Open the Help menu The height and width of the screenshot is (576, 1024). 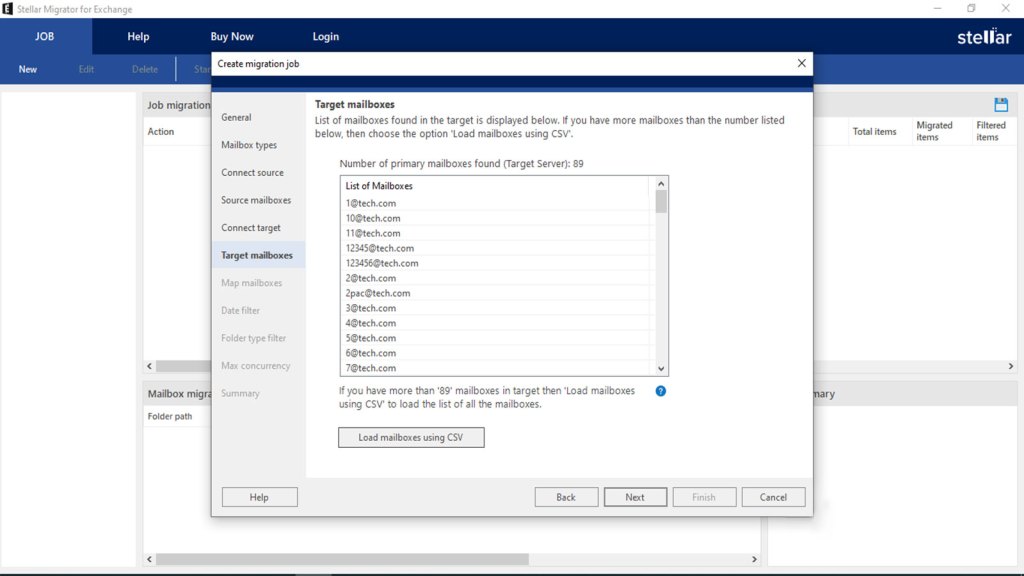pyautogui.click(x=138, y=37)
